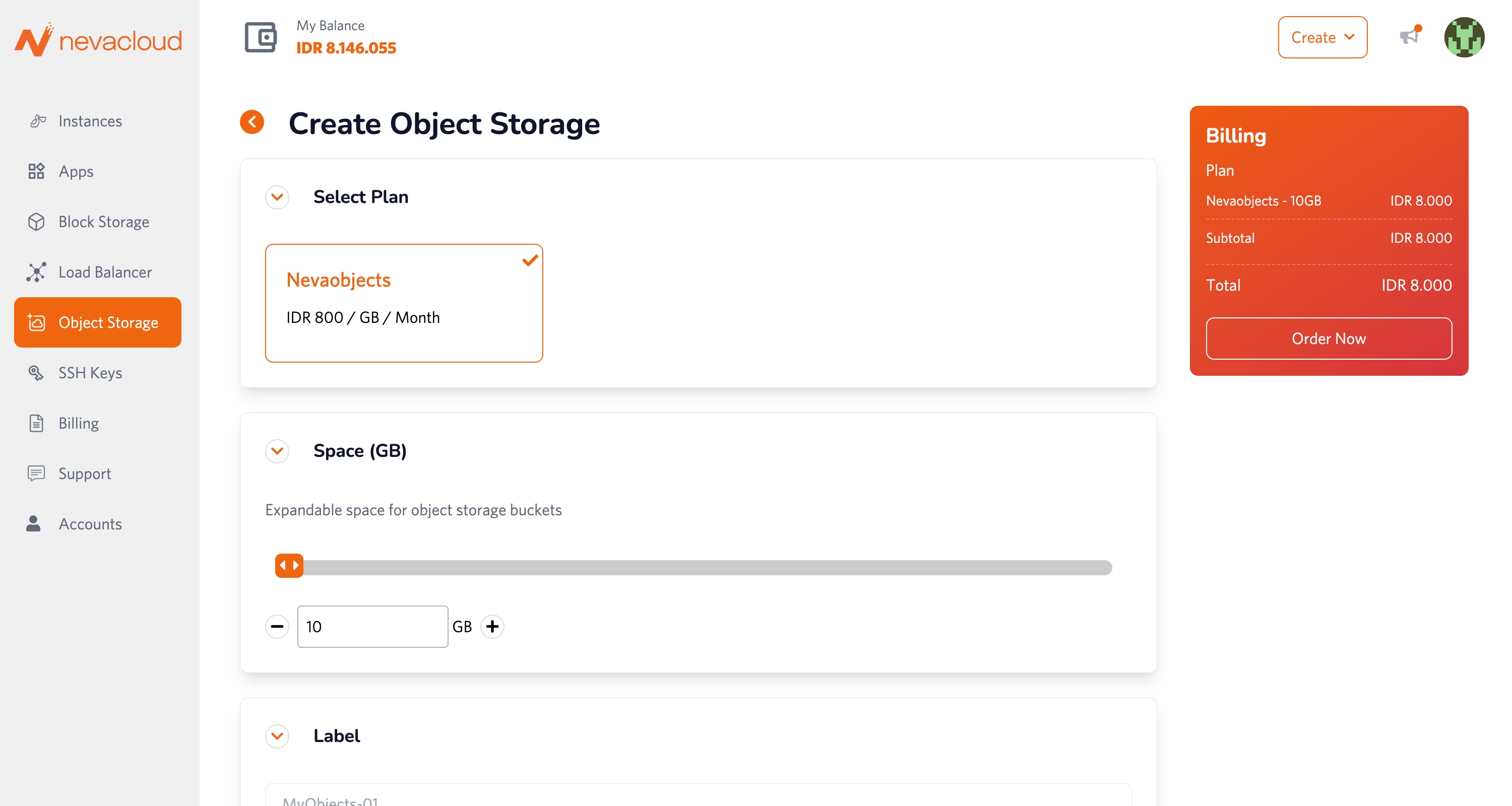This screenshot has width=1512, height=806.
Task: Click the checkmark on the Nevaobjects plan
Action: coord(530,260)
